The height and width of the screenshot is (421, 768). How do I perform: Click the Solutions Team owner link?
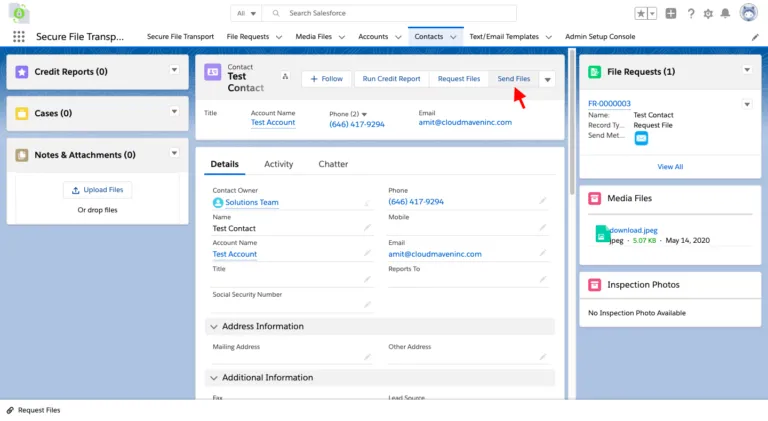pyautogui.click(x=252, y=203)
